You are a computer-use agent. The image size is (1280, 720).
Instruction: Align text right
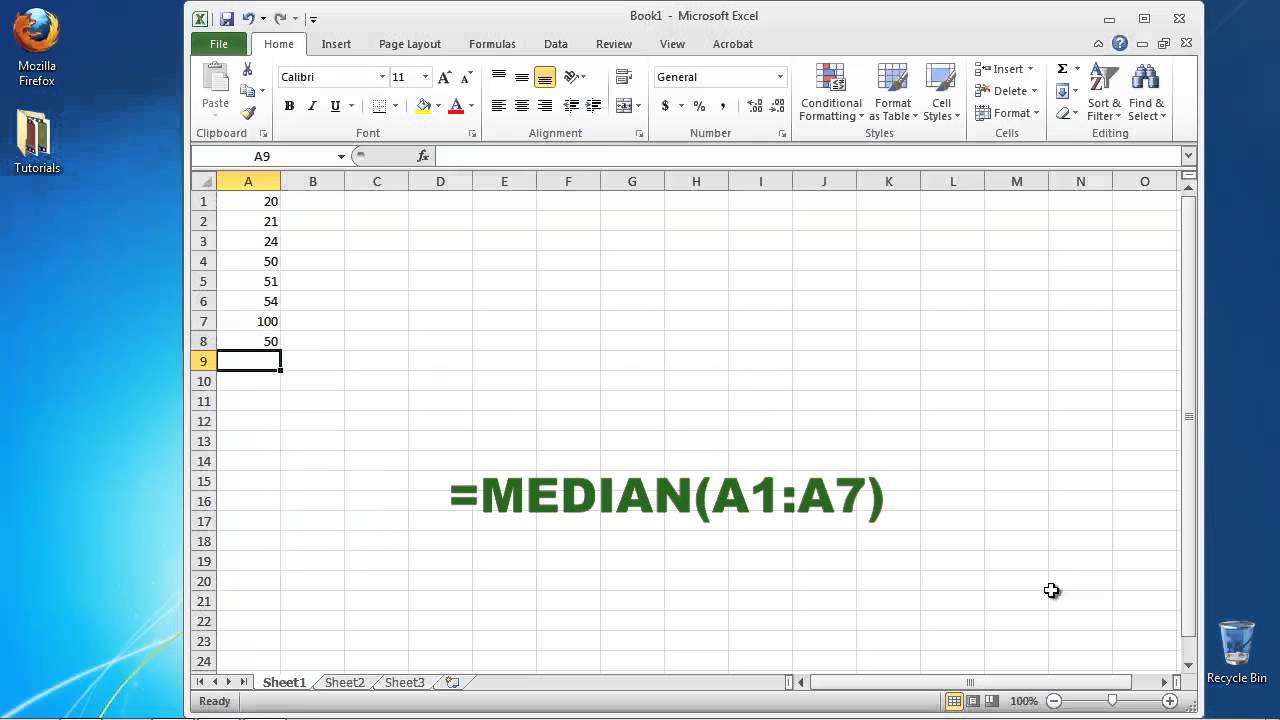545,106
